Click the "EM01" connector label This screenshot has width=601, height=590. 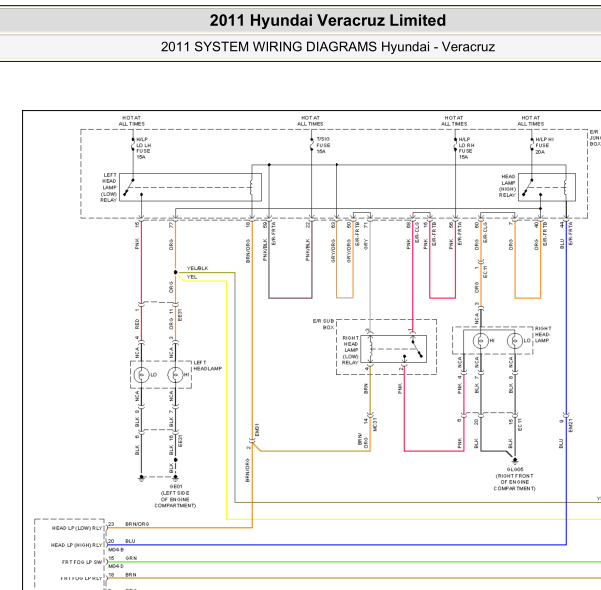(x=257, y=429)
